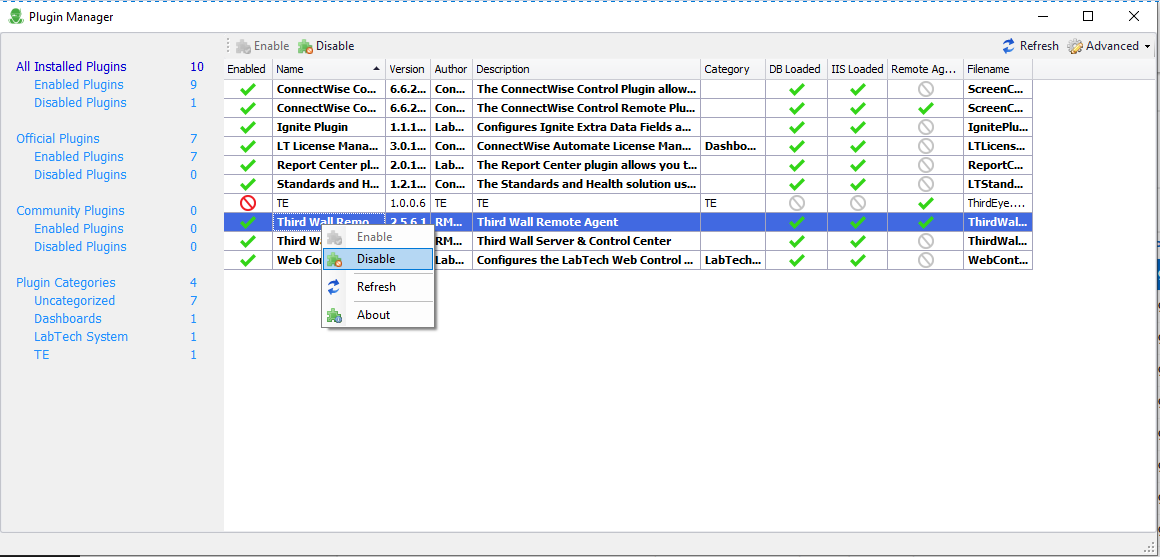Select the Dashbo... category cell
Screen dimensions: 1160x557
coord(732,146)
